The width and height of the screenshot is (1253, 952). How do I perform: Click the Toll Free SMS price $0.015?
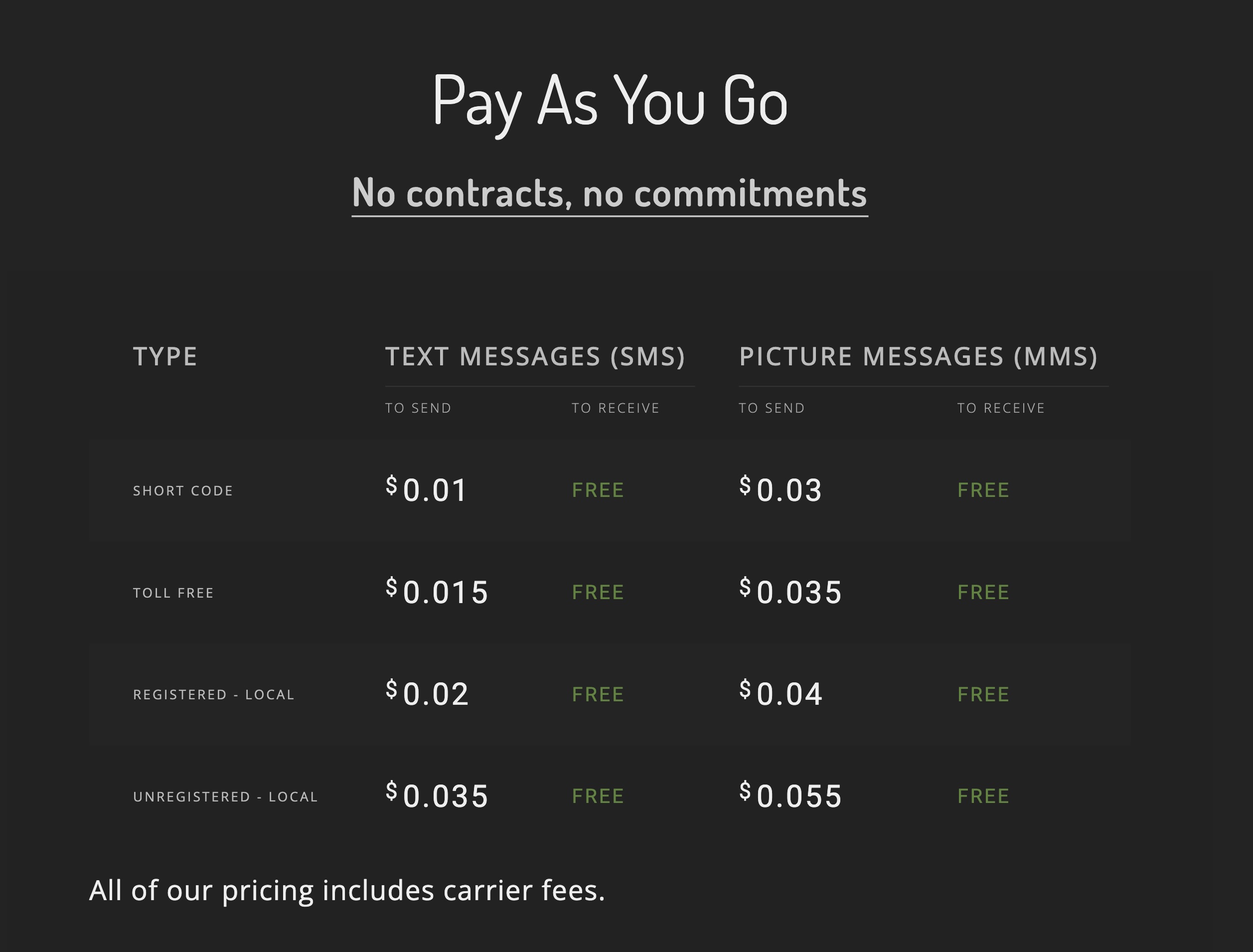click(x=437, y=592)
